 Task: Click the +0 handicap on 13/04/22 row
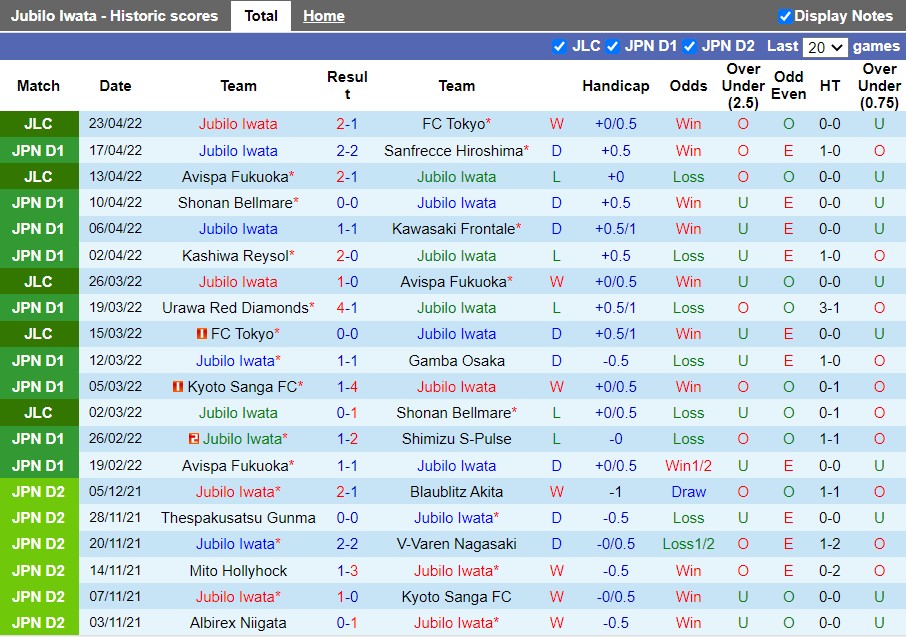(615, 177)
